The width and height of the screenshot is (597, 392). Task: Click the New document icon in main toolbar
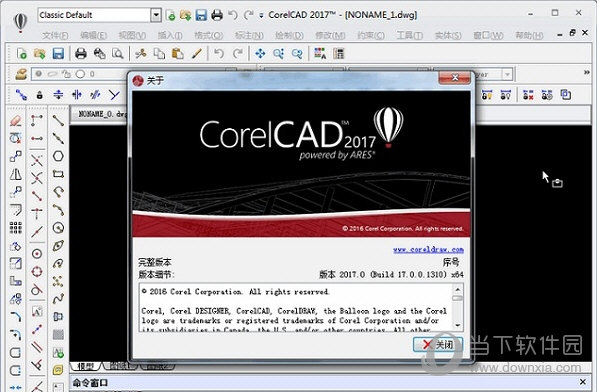tap(21, 54)
